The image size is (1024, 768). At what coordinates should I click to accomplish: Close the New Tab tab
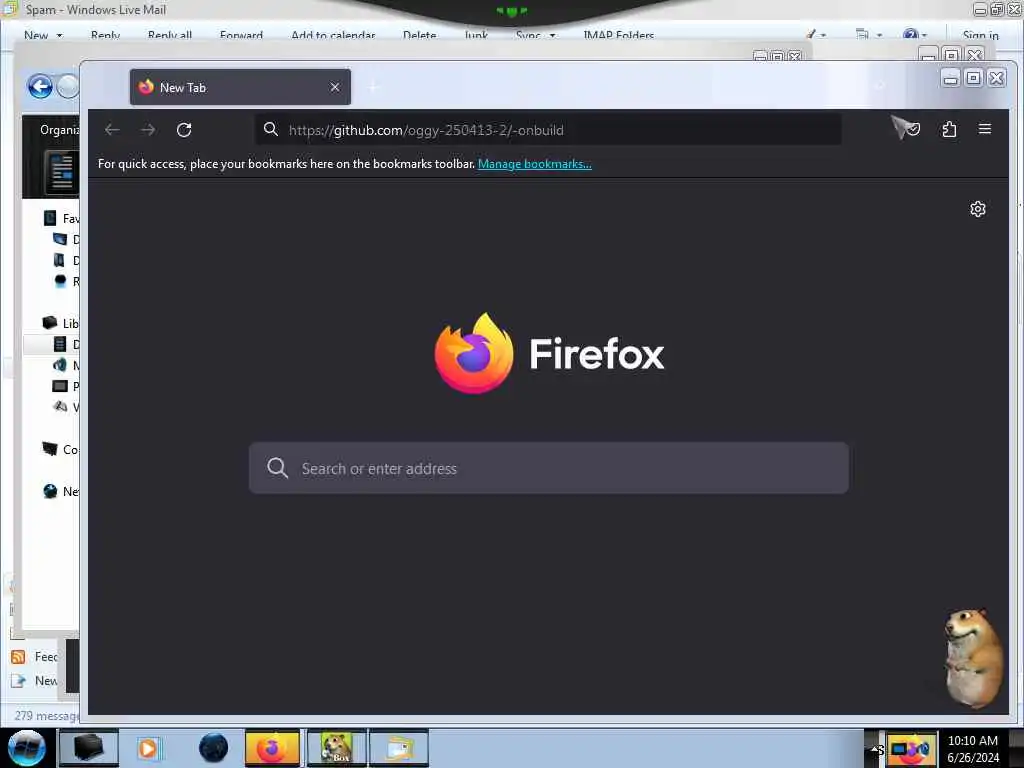coord(335,87)
